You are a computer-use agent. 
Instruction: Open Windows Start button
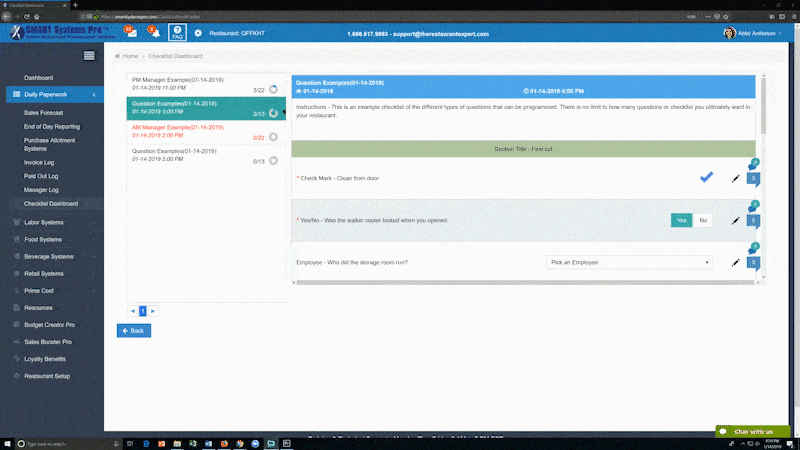pyautogui.click(x=7, y=444)
